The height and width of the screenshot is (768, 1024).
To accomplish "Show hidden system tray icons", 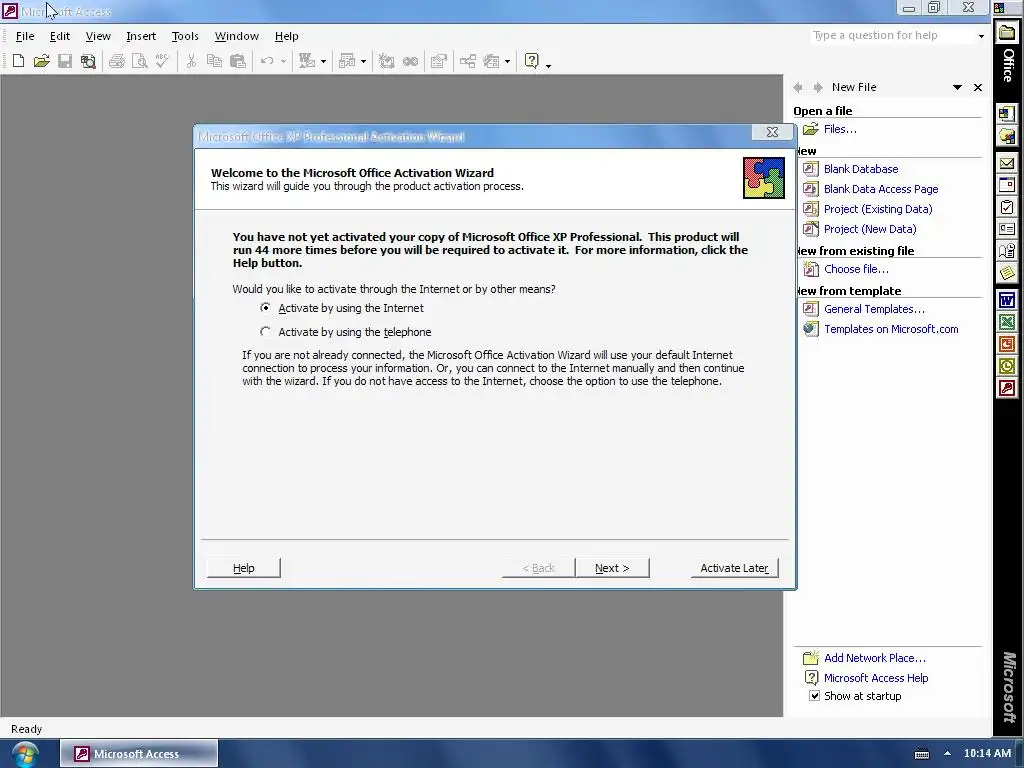I will (947, 754).
